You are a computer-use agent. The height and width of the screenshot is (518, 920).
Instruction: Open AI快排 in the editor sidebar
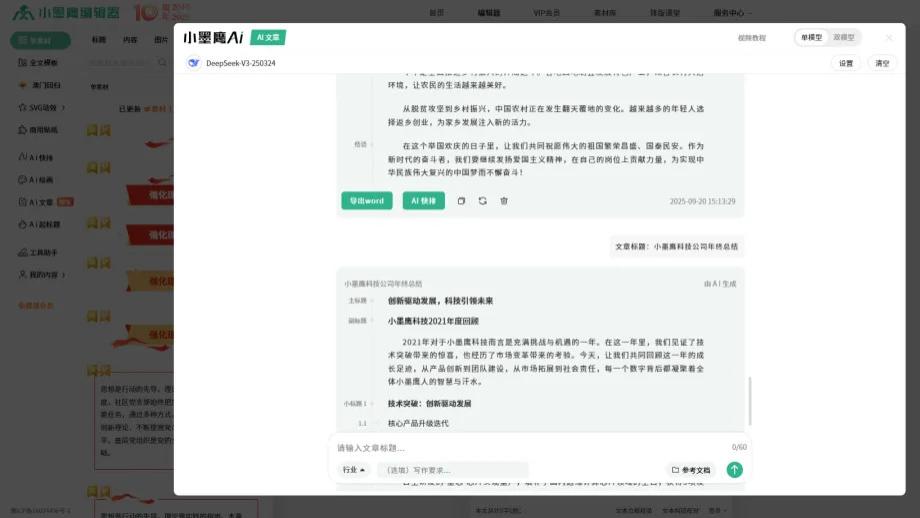tap(36, 157)
